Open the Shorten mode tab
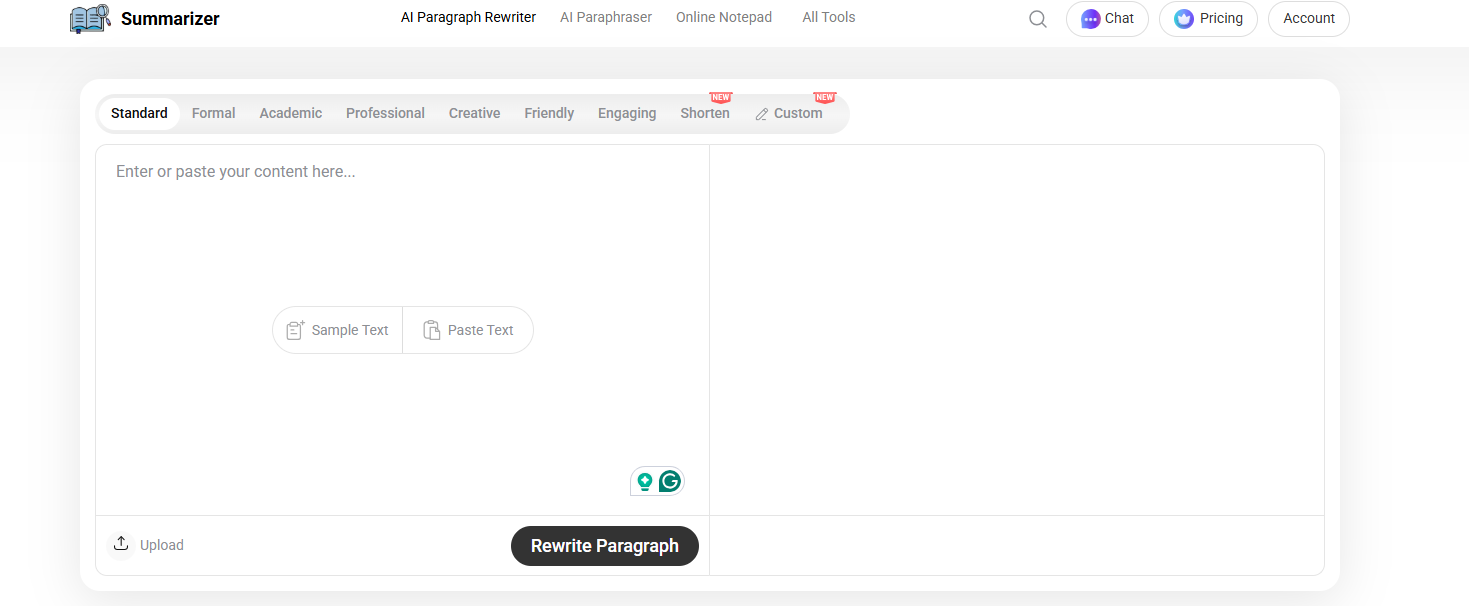This screenshot has width=1469, height=606. coord(705,113)
